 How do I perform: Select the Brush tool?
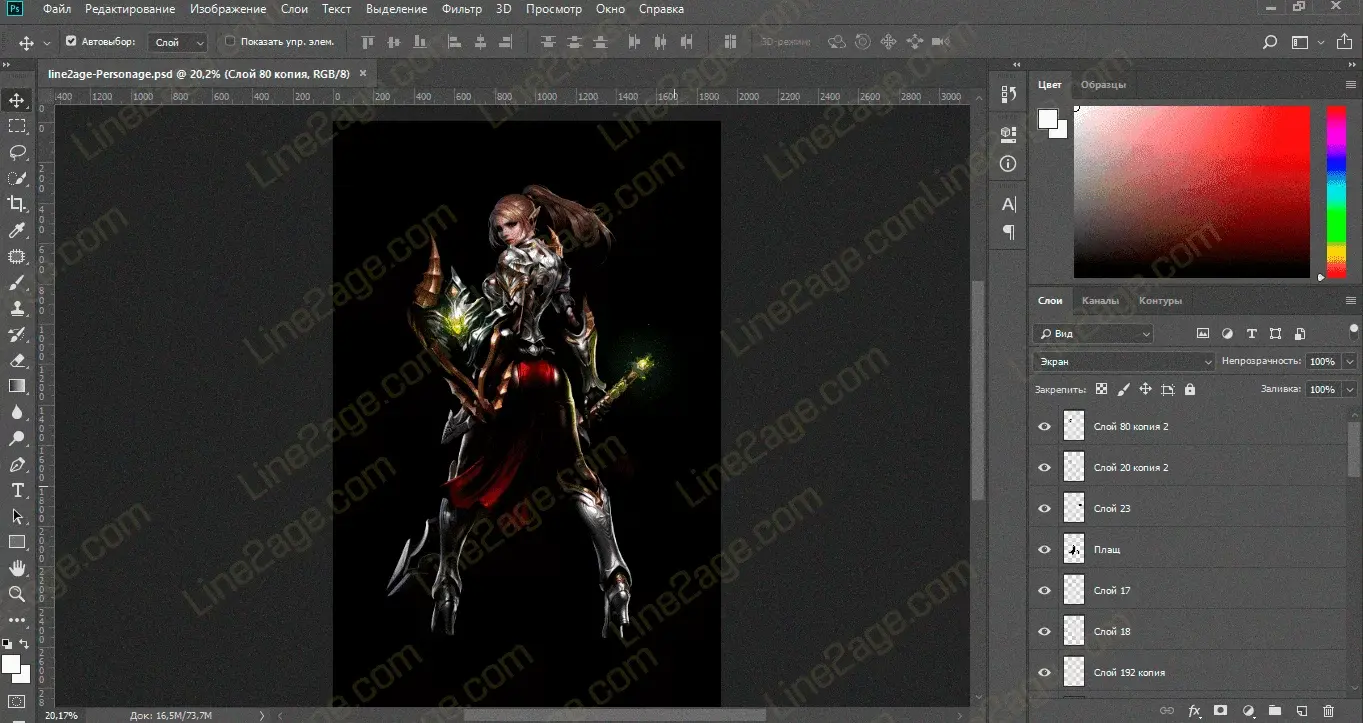click(17, 283)
